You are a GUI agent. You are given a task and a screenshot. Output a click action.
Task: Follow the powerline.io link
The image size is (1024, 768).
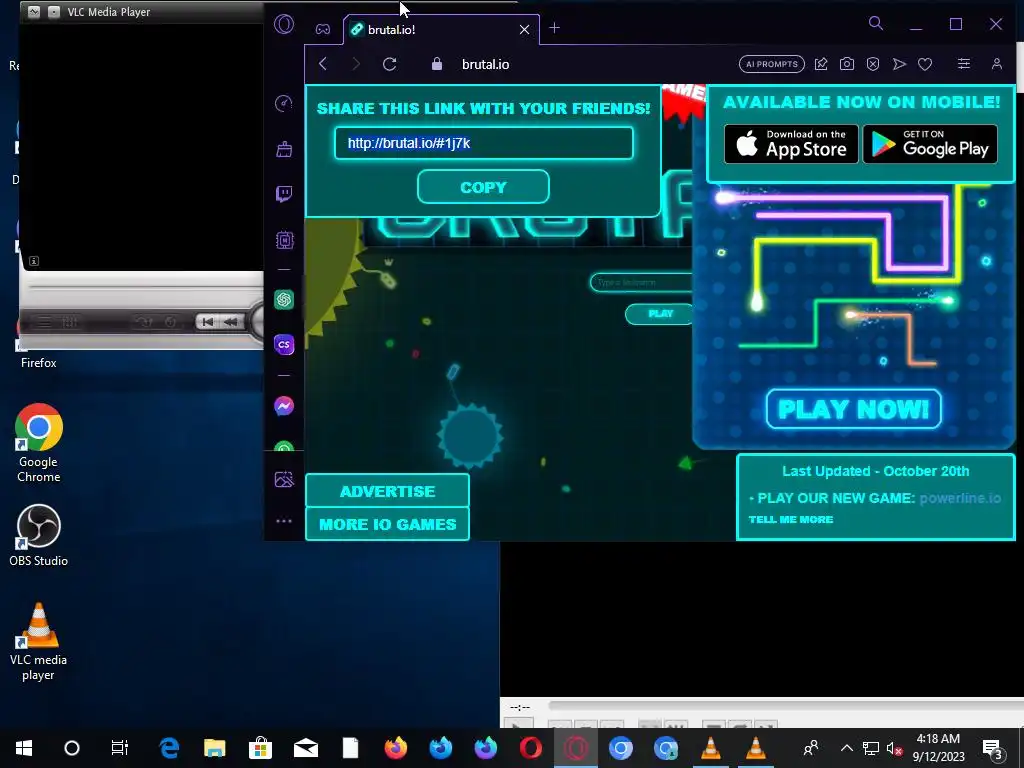click(x=959, y=498)
